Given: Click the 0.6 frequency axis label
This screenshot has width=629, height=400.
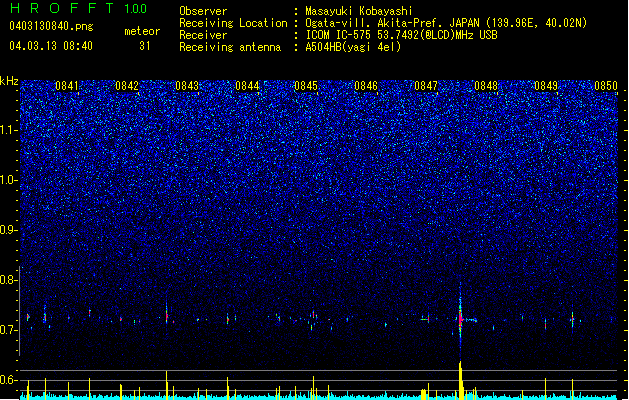Looking at the screenshot, I should pyautogui.click(x=9, y=380).
